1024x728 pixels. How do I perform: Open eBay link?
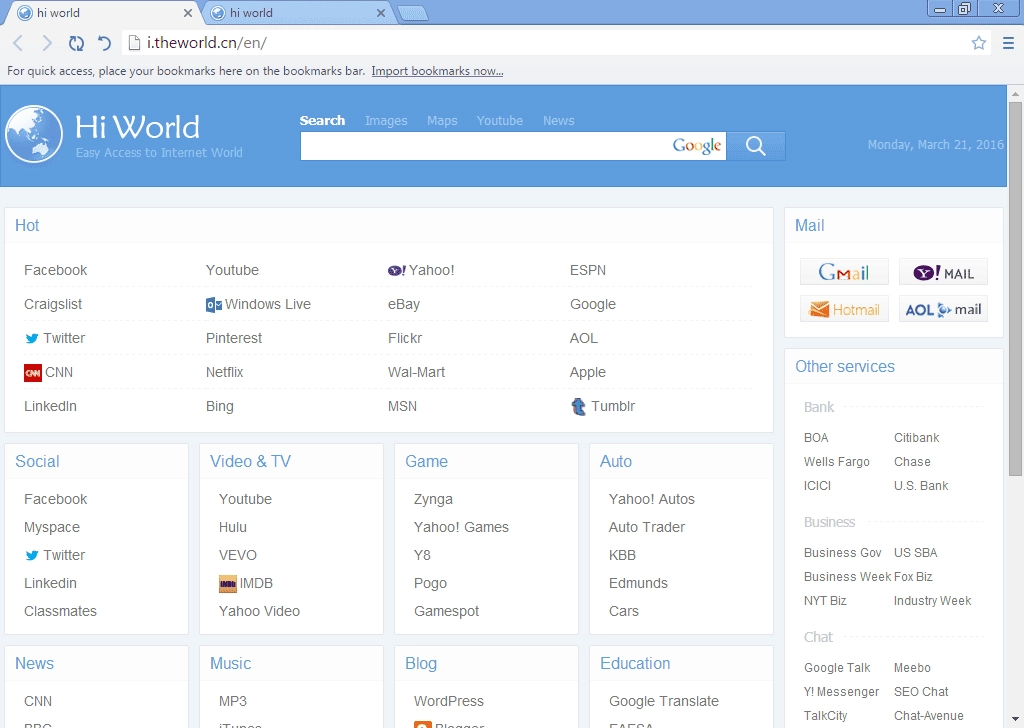pyautogui.click(x=404, y=304)
